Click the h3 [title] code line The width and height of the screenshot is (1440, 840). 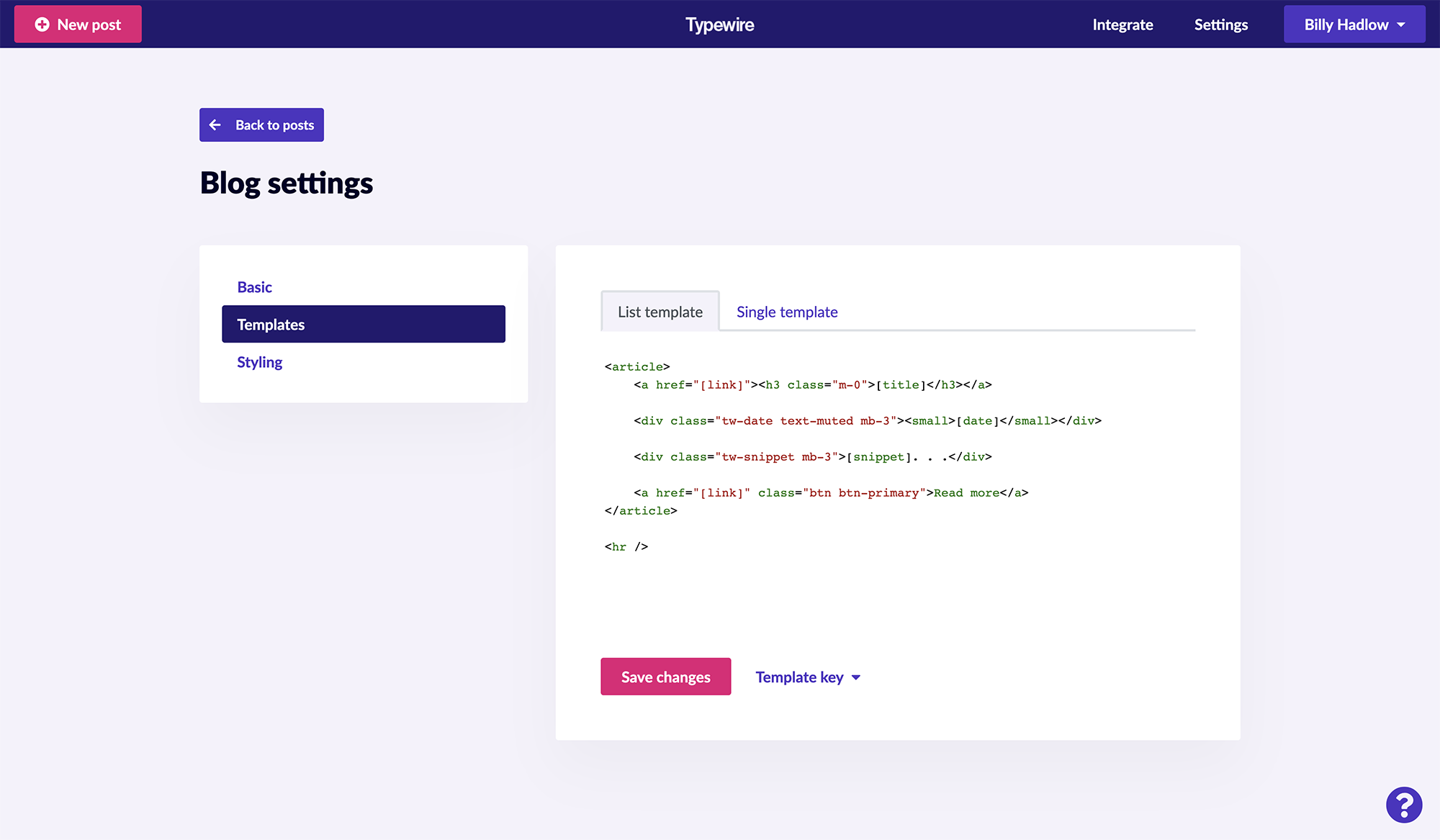point(813,385)
